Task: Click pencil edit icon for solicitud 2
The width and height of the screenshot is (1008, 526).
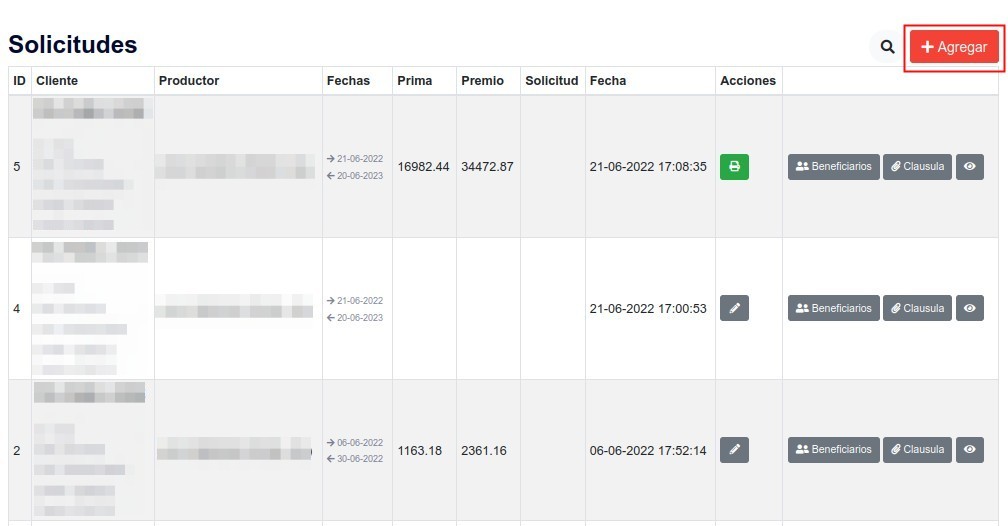Action: [734, 450]
